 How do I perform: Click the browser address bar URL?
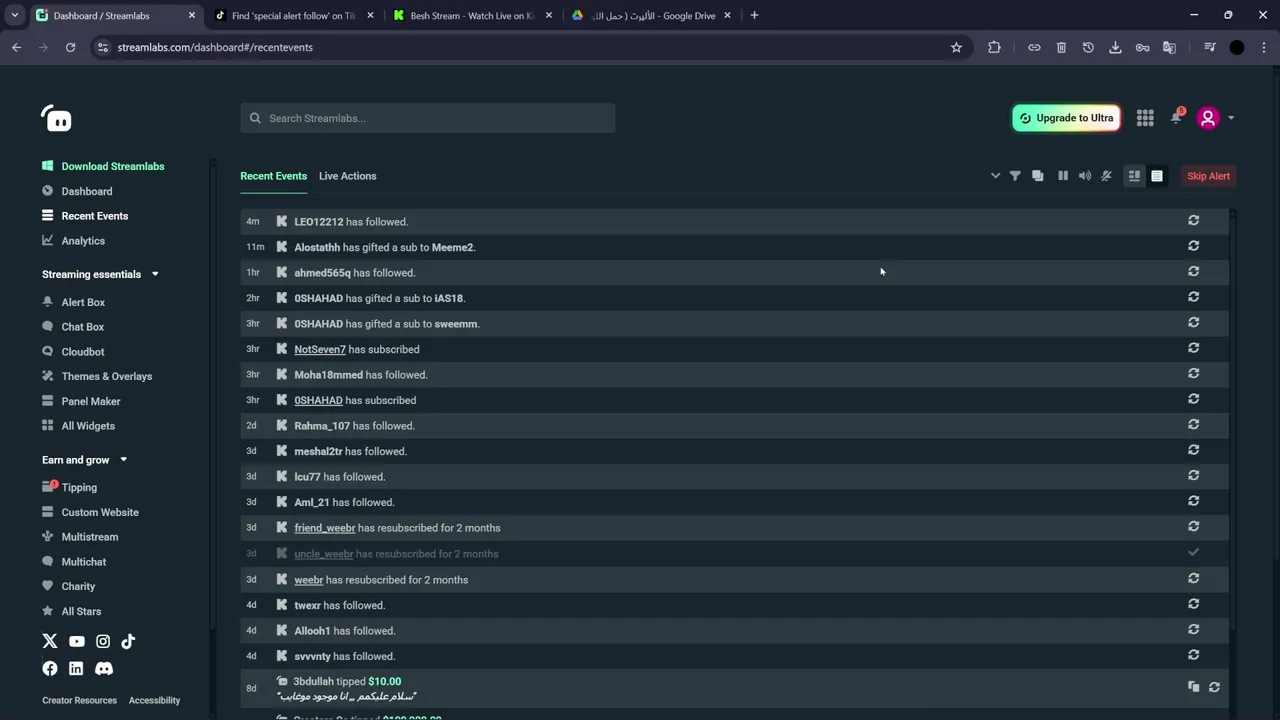click(x=215, y=47)
